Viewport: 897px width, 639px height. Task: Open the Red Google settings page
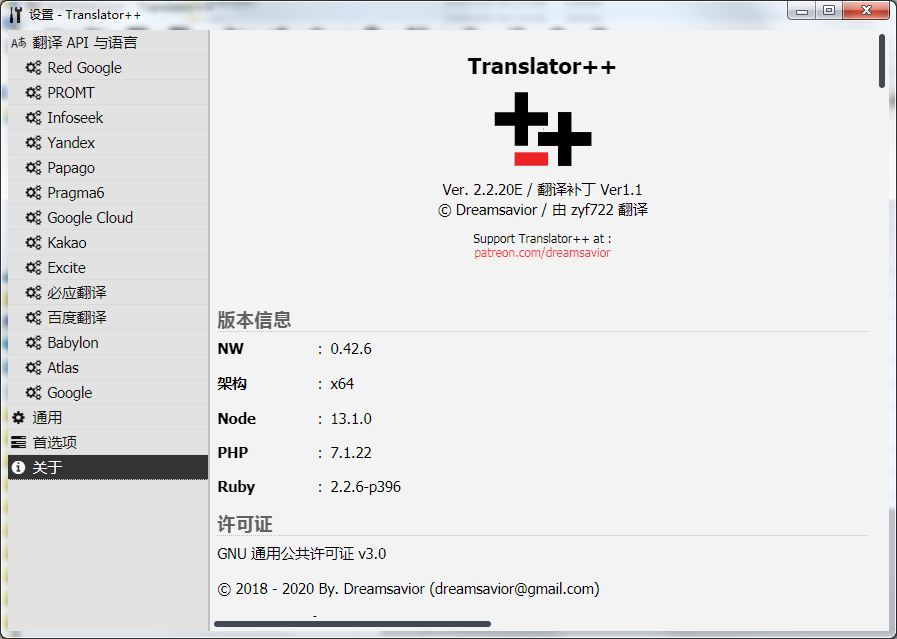click(x=108, y=68)
